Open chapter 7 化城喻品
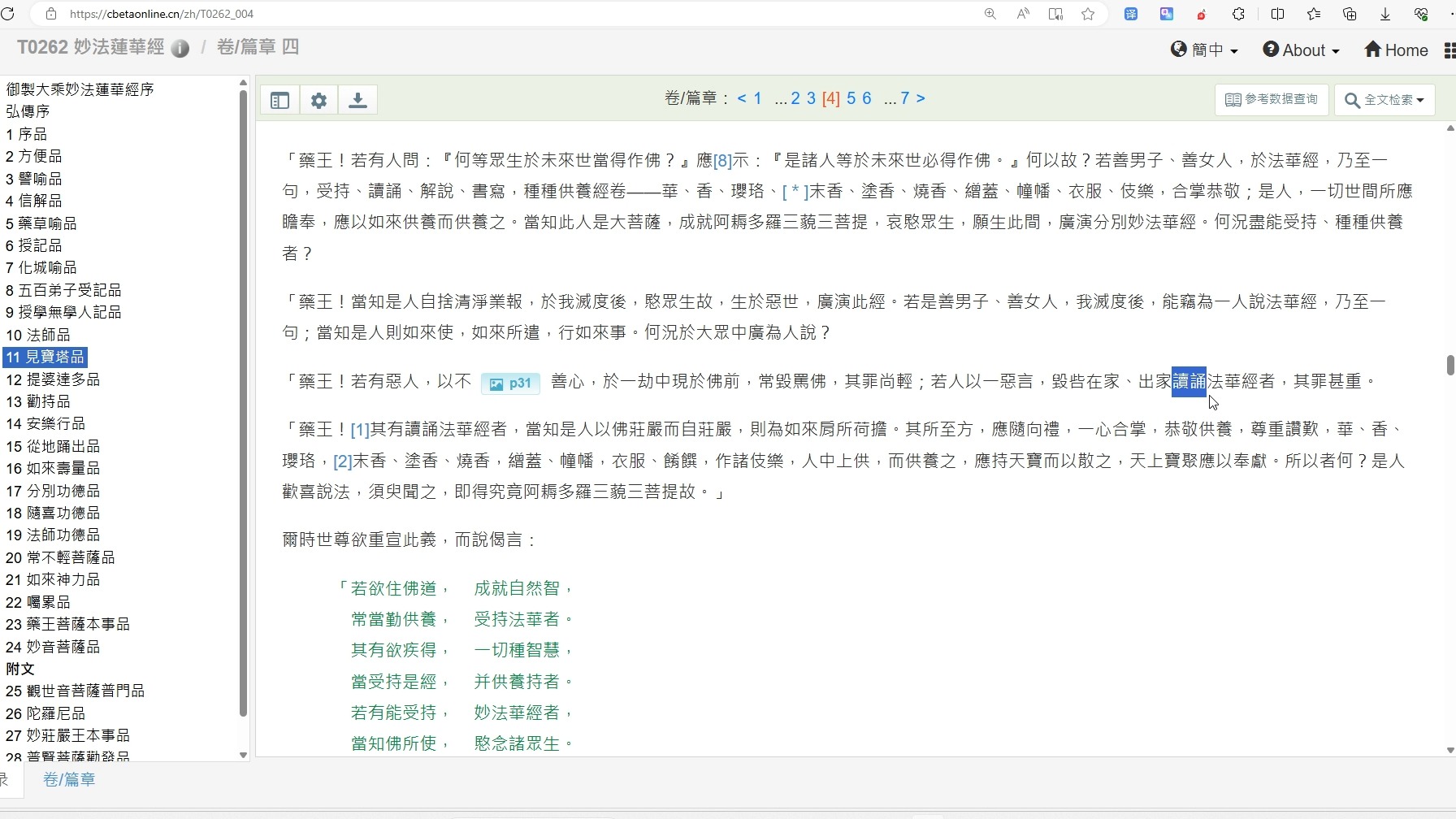This screenshot has width=1456, height=819. [41, 267]
